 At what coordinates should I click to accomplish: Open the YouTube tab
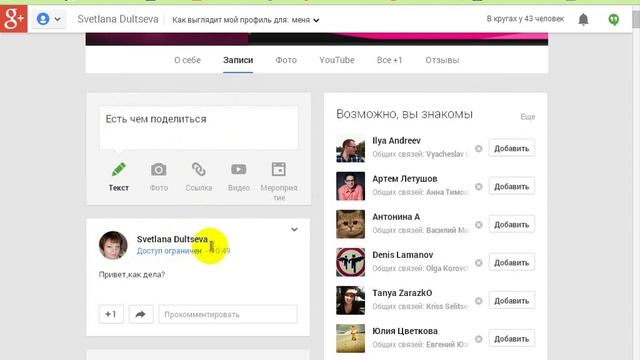tap(337, 60)
